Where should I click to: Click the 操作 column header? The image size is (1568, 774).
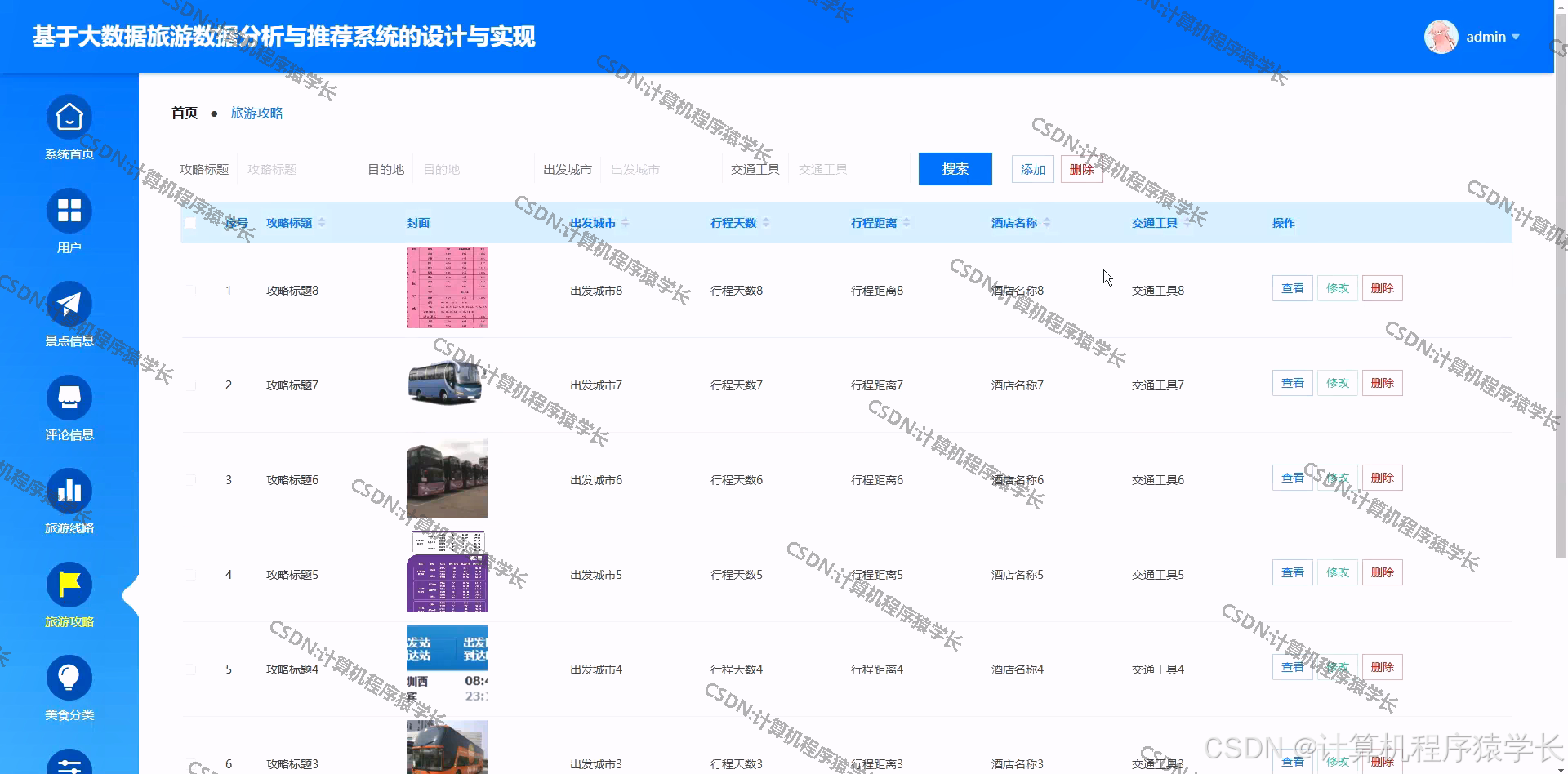pyautogui.click(x=1284, y=223)
